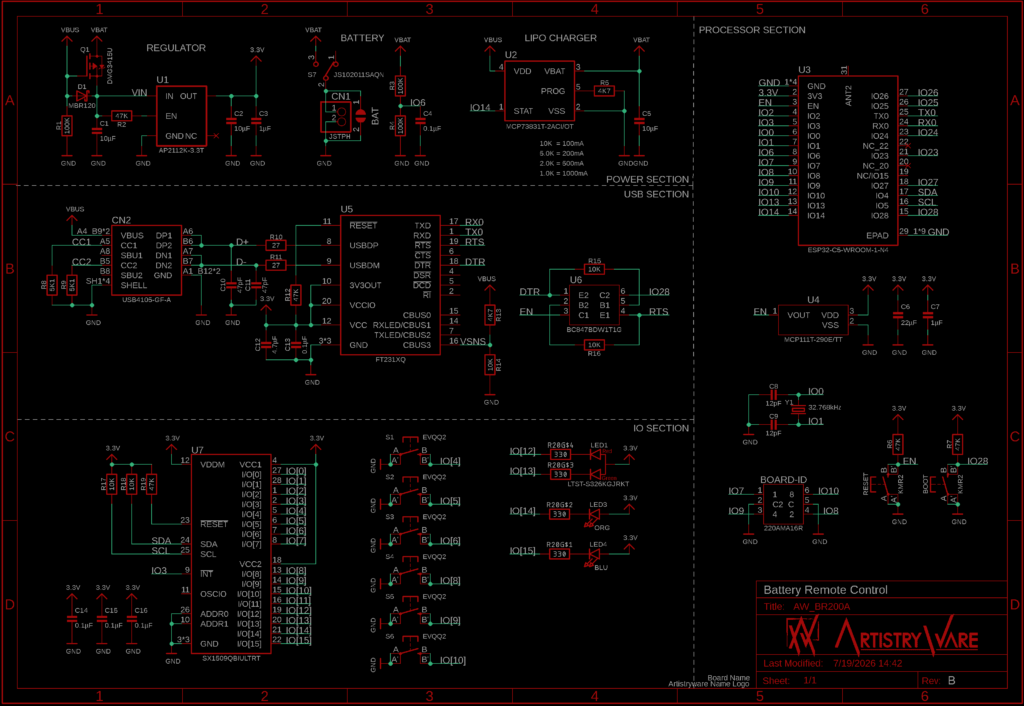Select the Y1 32.768kHz crystal
Image resolution: width=1024 pixels, height=706 pixels.
coord(798,409)
